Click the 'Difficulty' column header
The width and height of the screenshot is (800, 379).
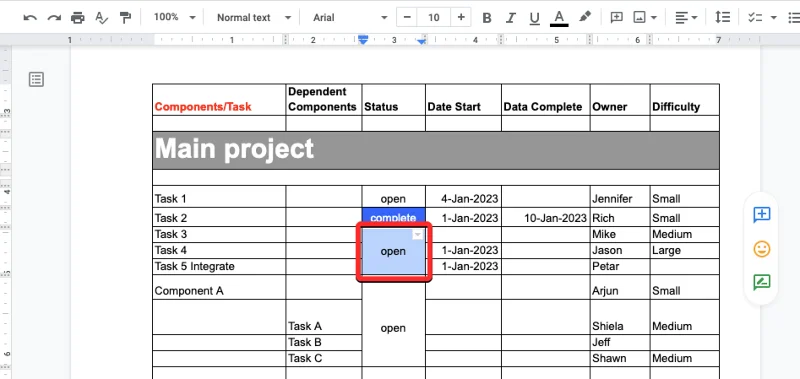(x=685, y=100)
